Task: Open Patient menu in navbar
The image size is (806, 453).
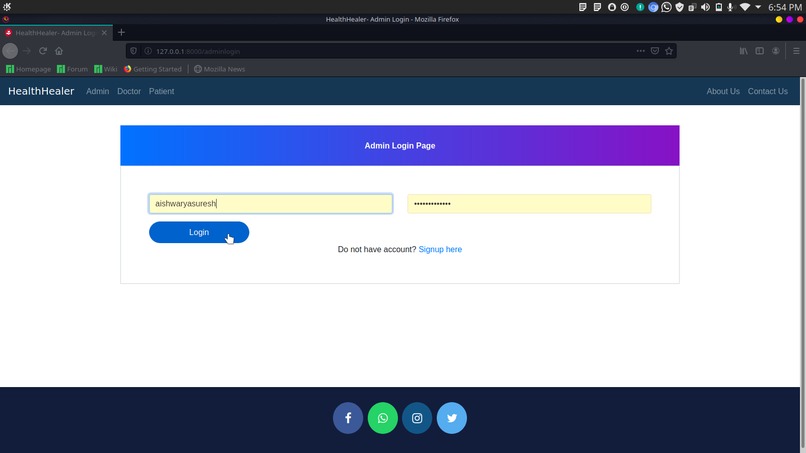Action: (161, 91)
